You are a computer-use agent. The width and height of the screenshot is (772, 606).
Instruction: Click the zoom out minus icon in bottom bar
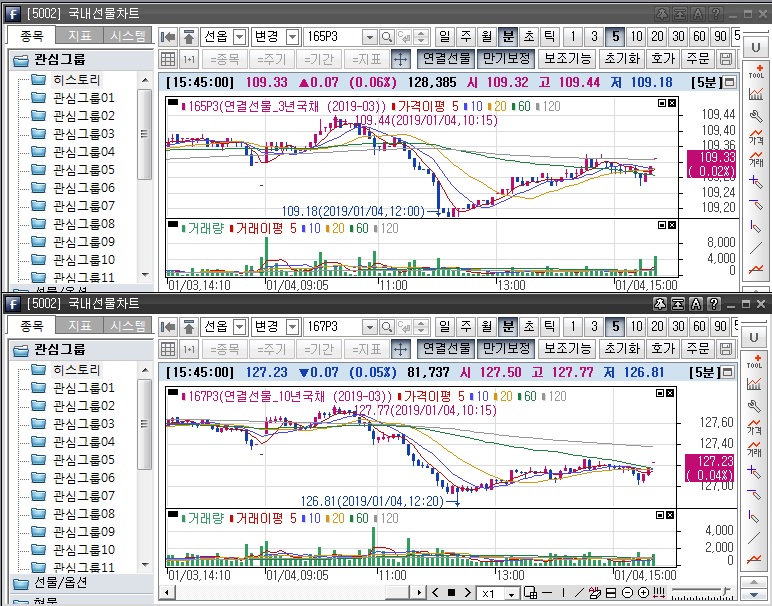(x=627, y=593)
